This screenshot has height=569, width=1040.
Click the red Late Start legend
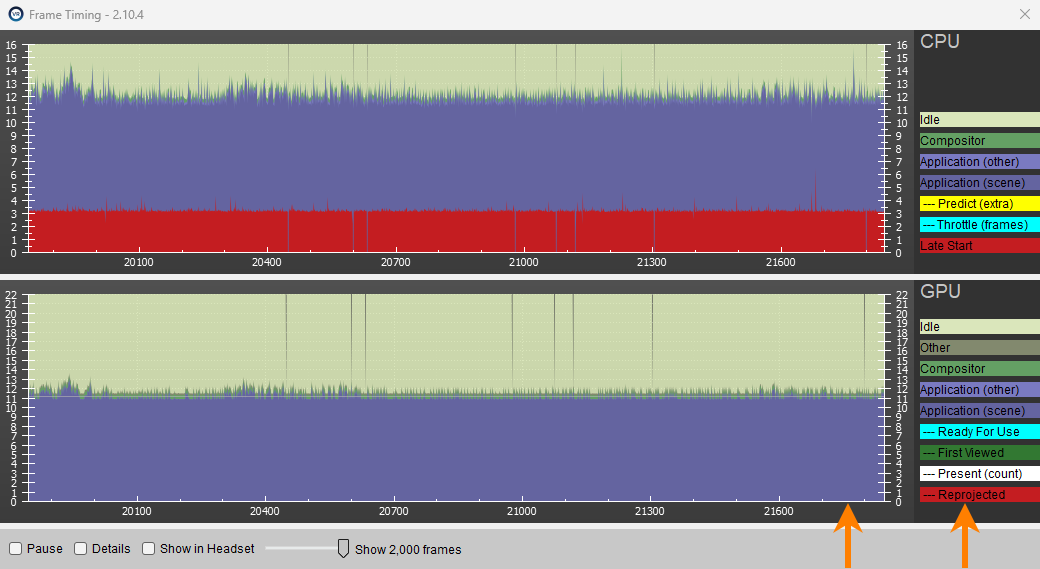pyautogui.click(x=979, y=246)
